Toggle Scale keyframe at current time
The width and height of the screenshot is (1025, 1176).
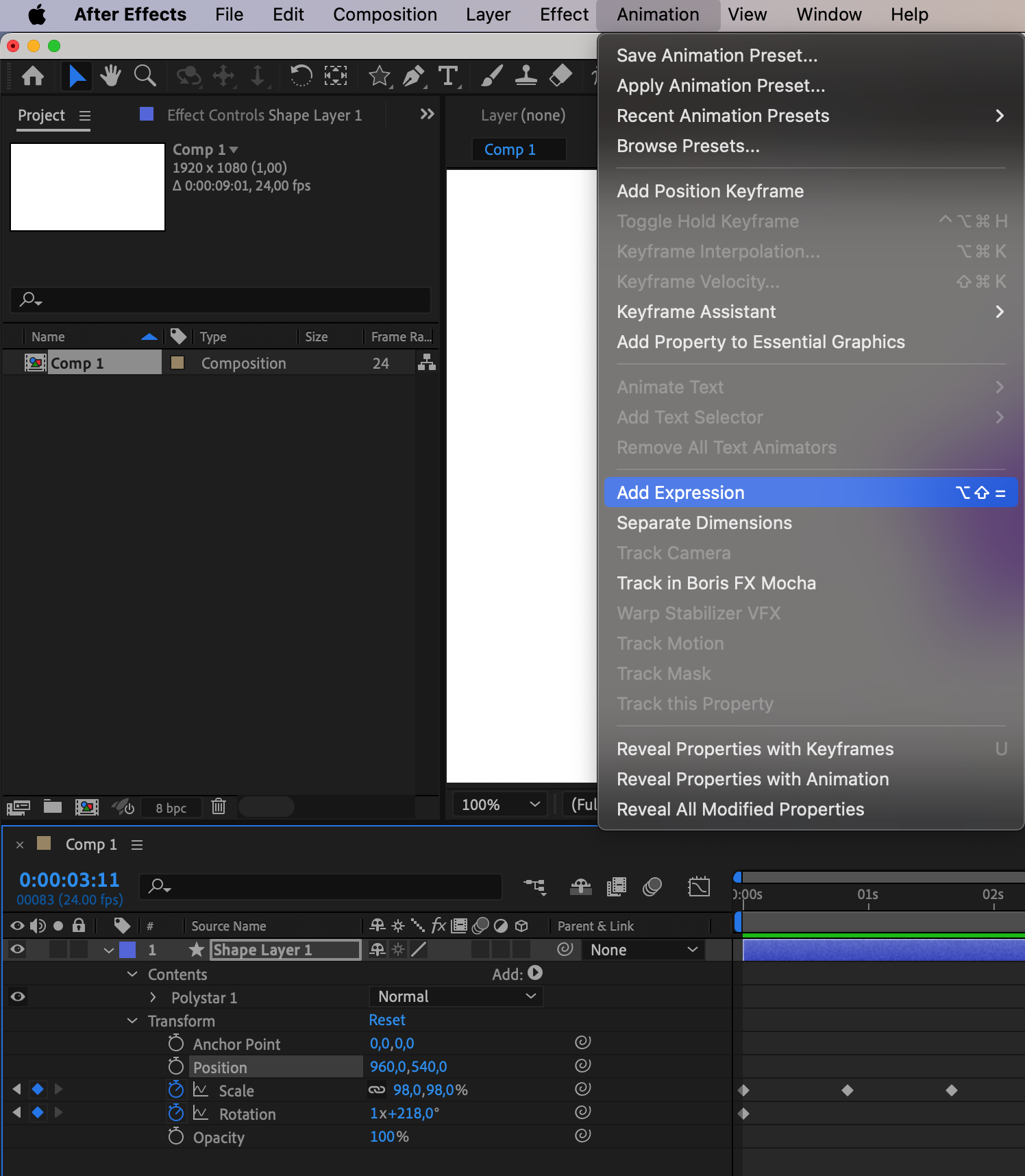click(38, 1089)
